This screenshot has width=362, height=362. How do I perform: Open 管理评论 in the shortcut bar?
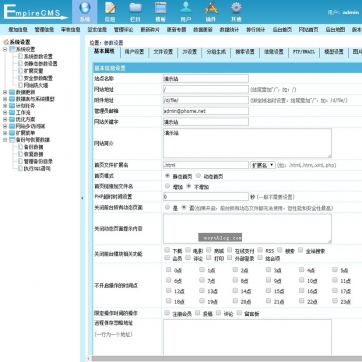click(x=123, y=30)
